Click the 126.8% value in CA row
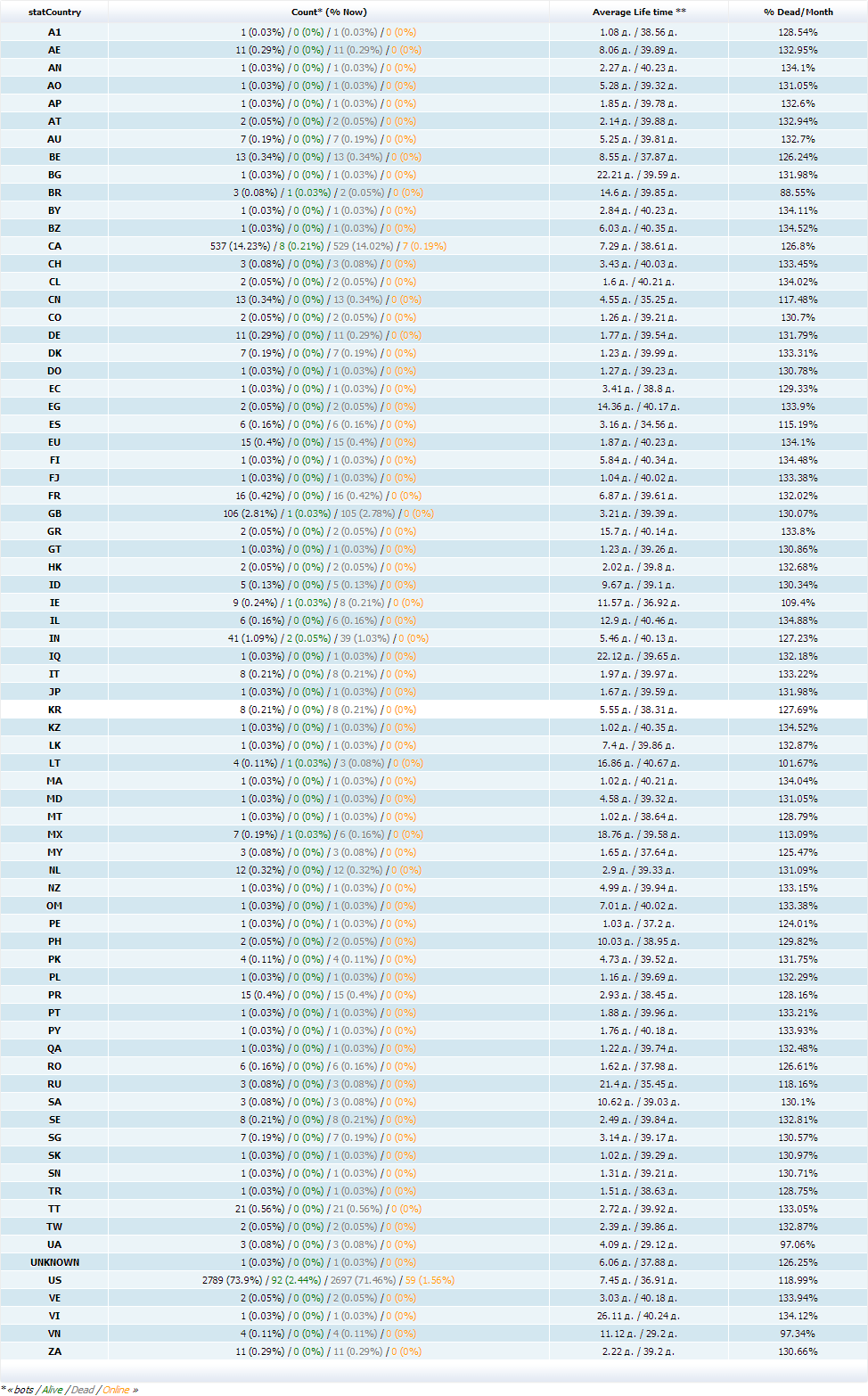The height and width of the screenshot is (1396, 868). [798, 246]
